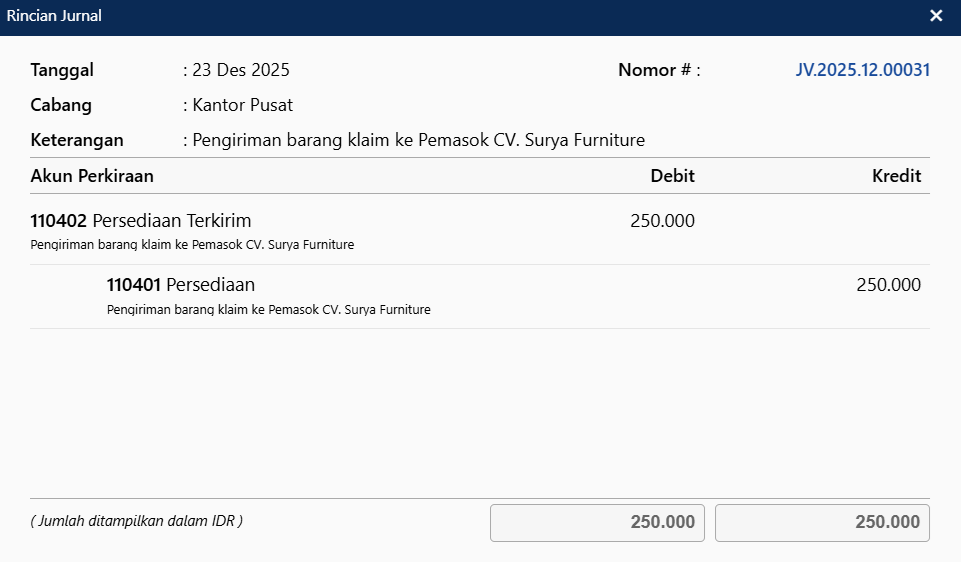961x562 pixels.
Task: Click the Kantor Pusat branch value
Action: pos(243,105)
